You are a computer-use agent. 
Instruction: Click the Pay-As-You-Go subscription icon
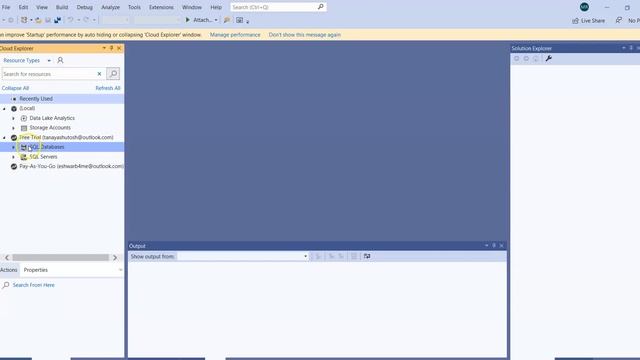coord(14,167)
